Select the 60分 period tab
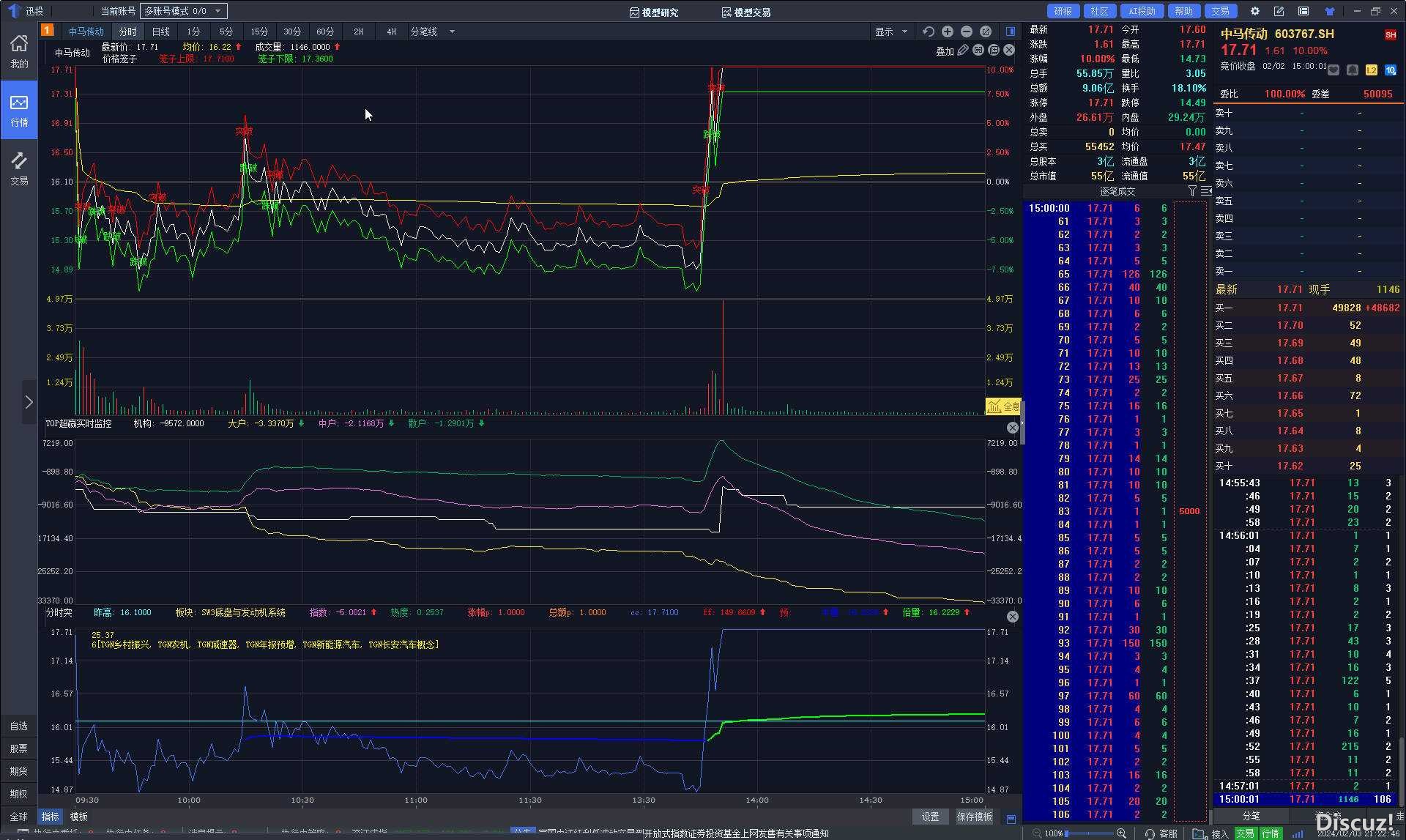Screen dimensions: 1406x840 [x=325, y=31]
